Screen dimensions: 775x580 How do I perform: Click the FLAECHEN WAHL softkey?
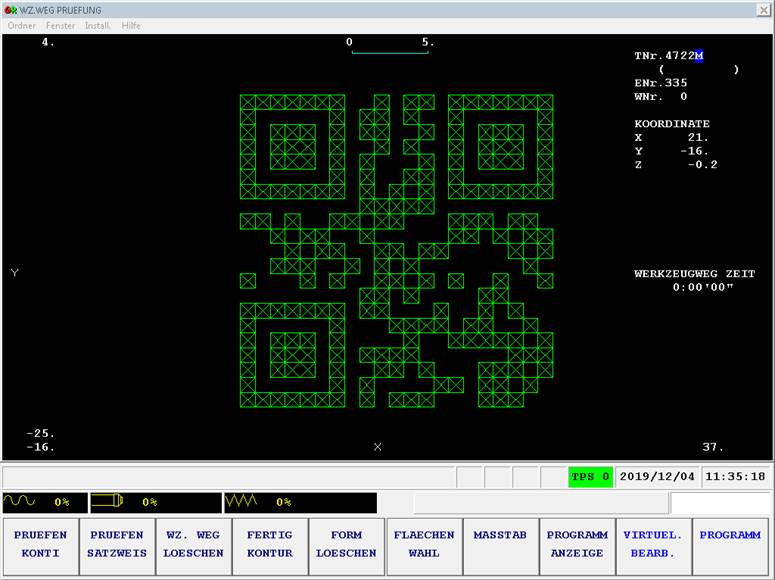pyautogui.click(x=424, y=546)
